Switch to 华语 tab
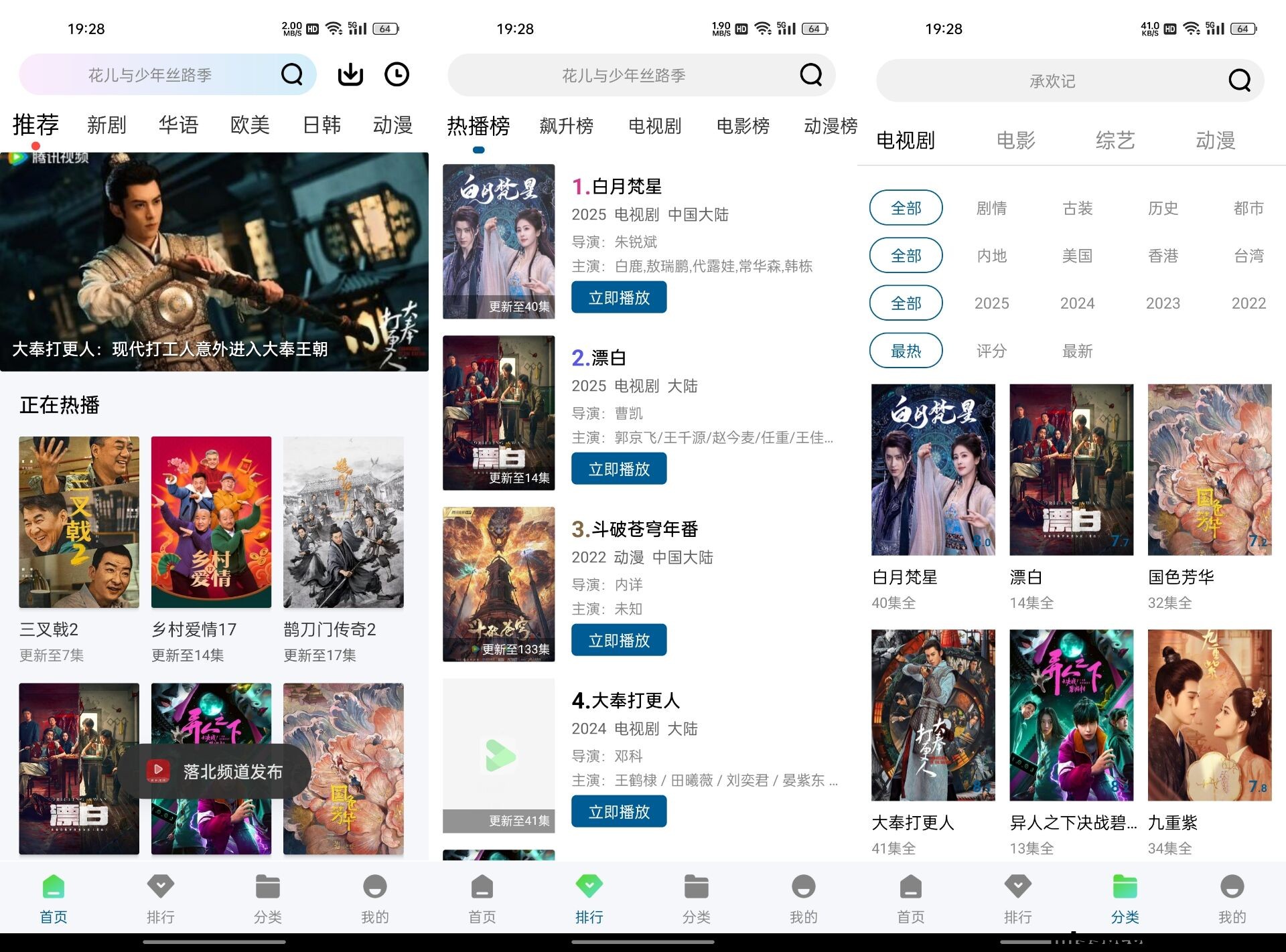Viewport: 1286px width, 952px height. click(x=179, y=125)
